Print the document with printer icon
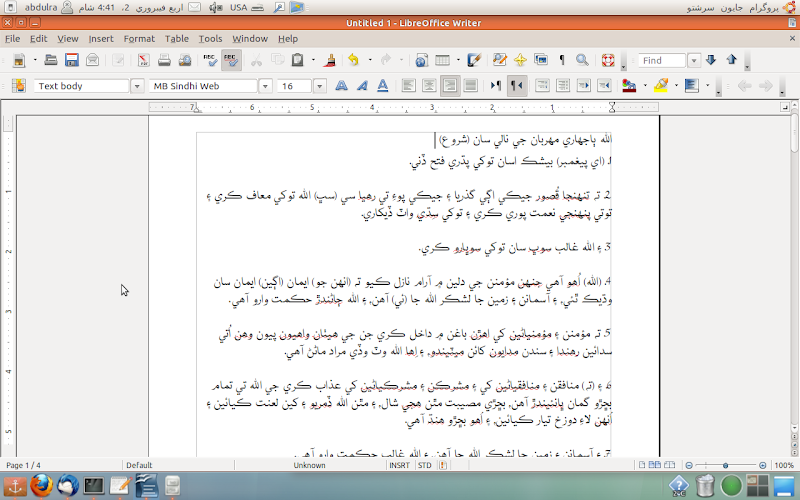The image size is (800, 500). 164,60
